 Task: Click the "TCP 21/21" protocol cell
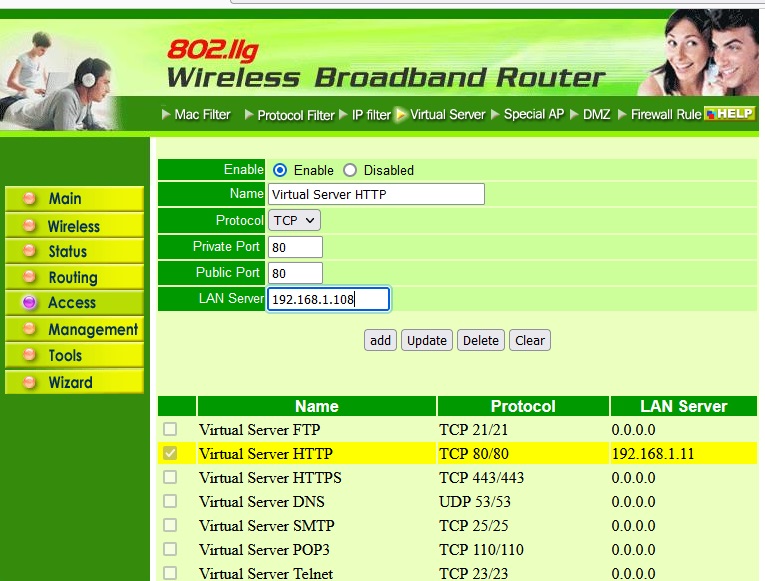(473, 430)
